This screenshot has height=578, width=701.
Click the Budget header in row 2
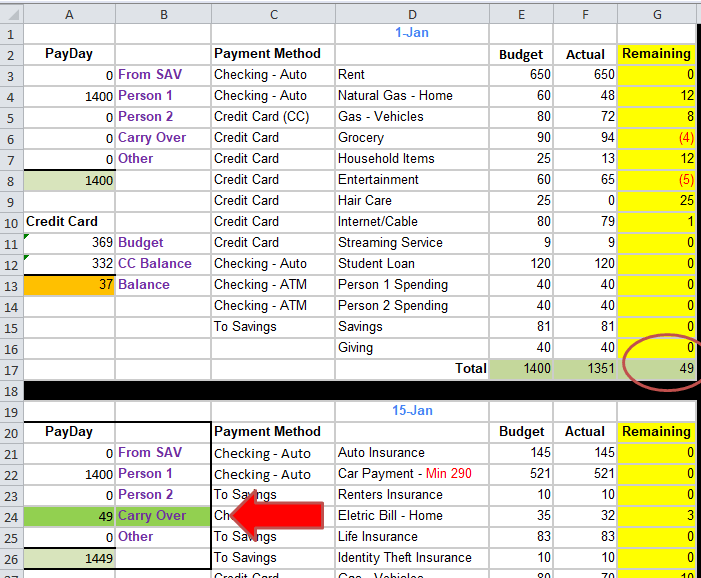521,55
